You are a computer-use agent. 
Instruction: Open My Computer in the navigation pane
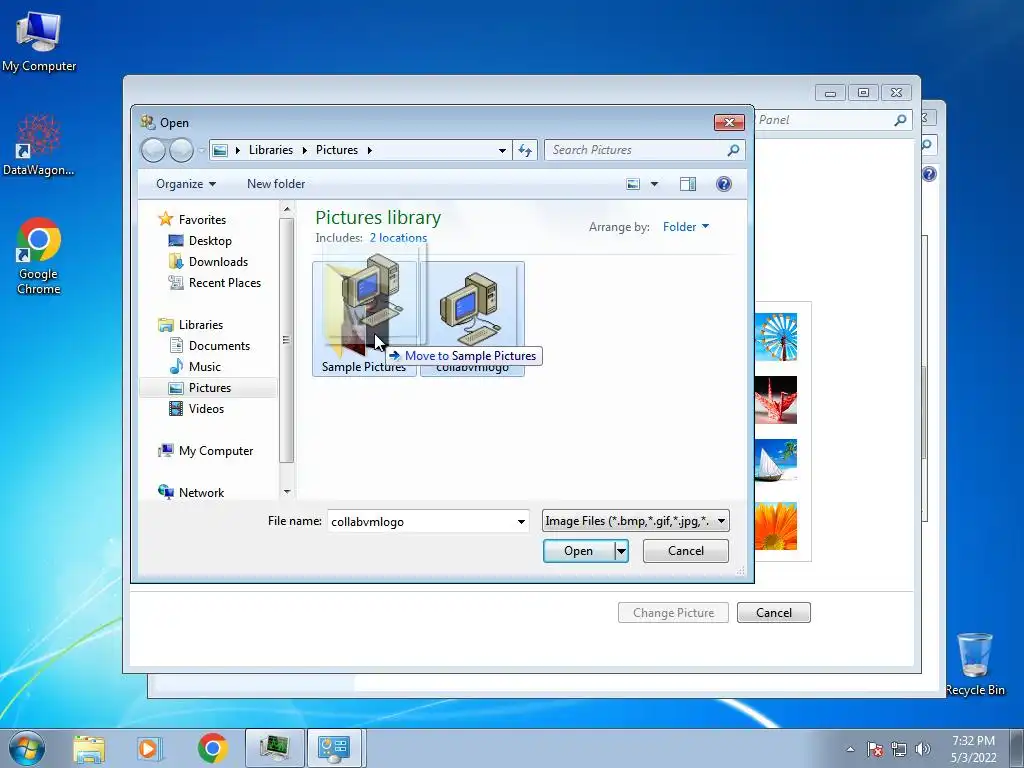coord(216,451)
